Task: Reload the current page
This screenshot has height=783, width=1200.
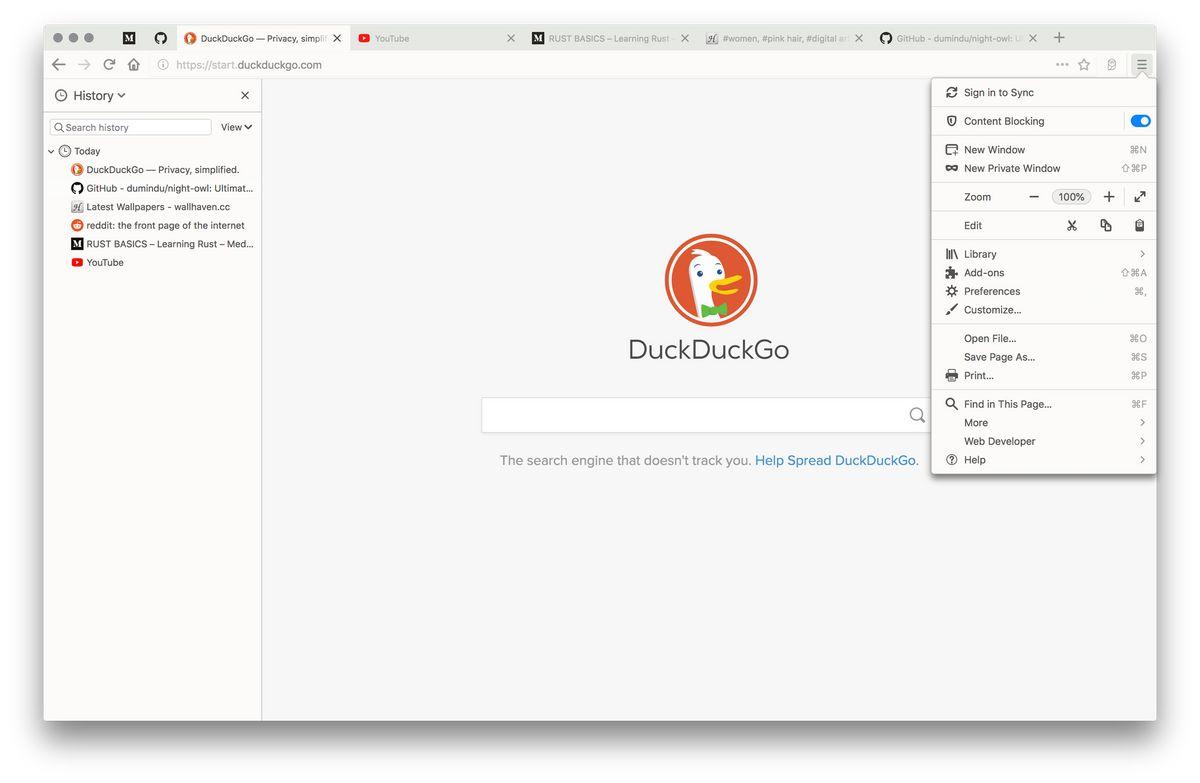Action: (x=109, y=64)
